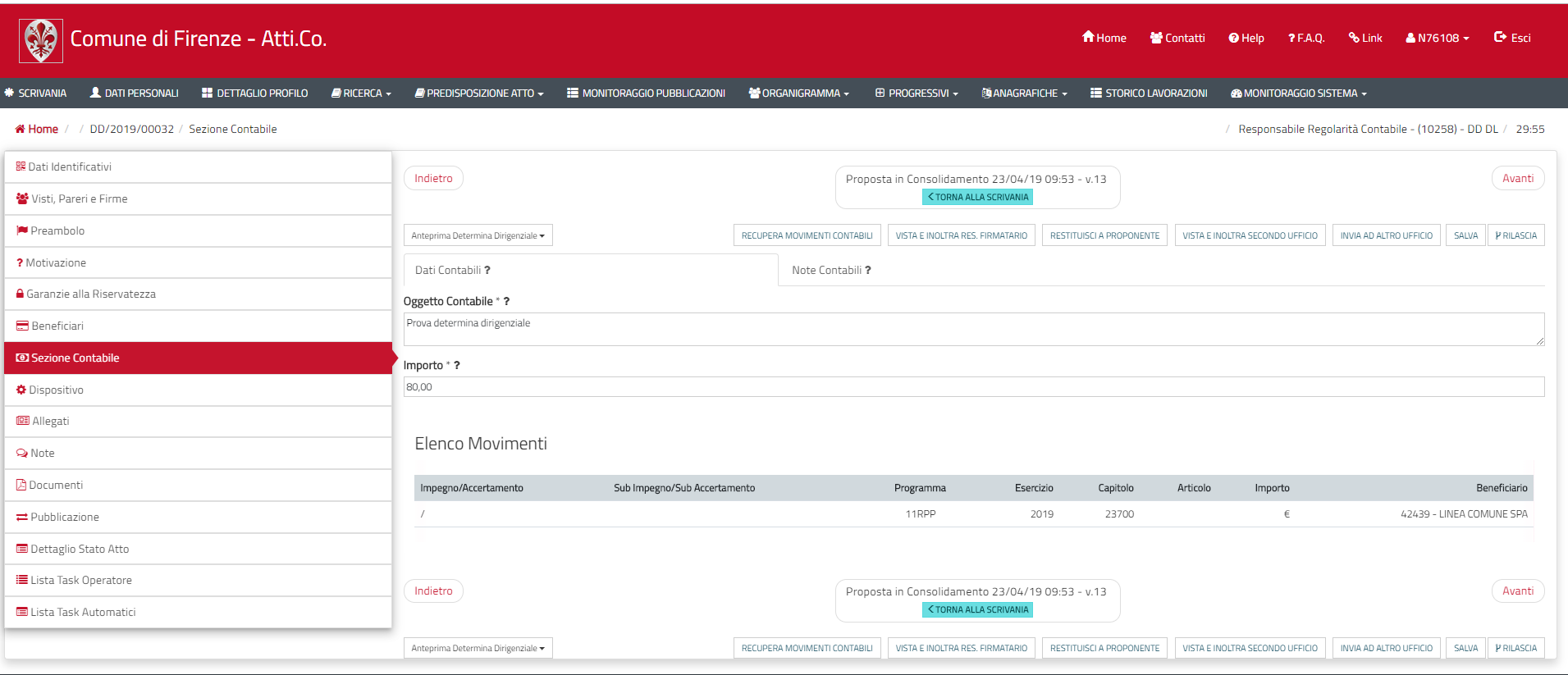Open Allegati in the left sidebar
This screenshot has width=1568, height=675.
pos(50,421)
